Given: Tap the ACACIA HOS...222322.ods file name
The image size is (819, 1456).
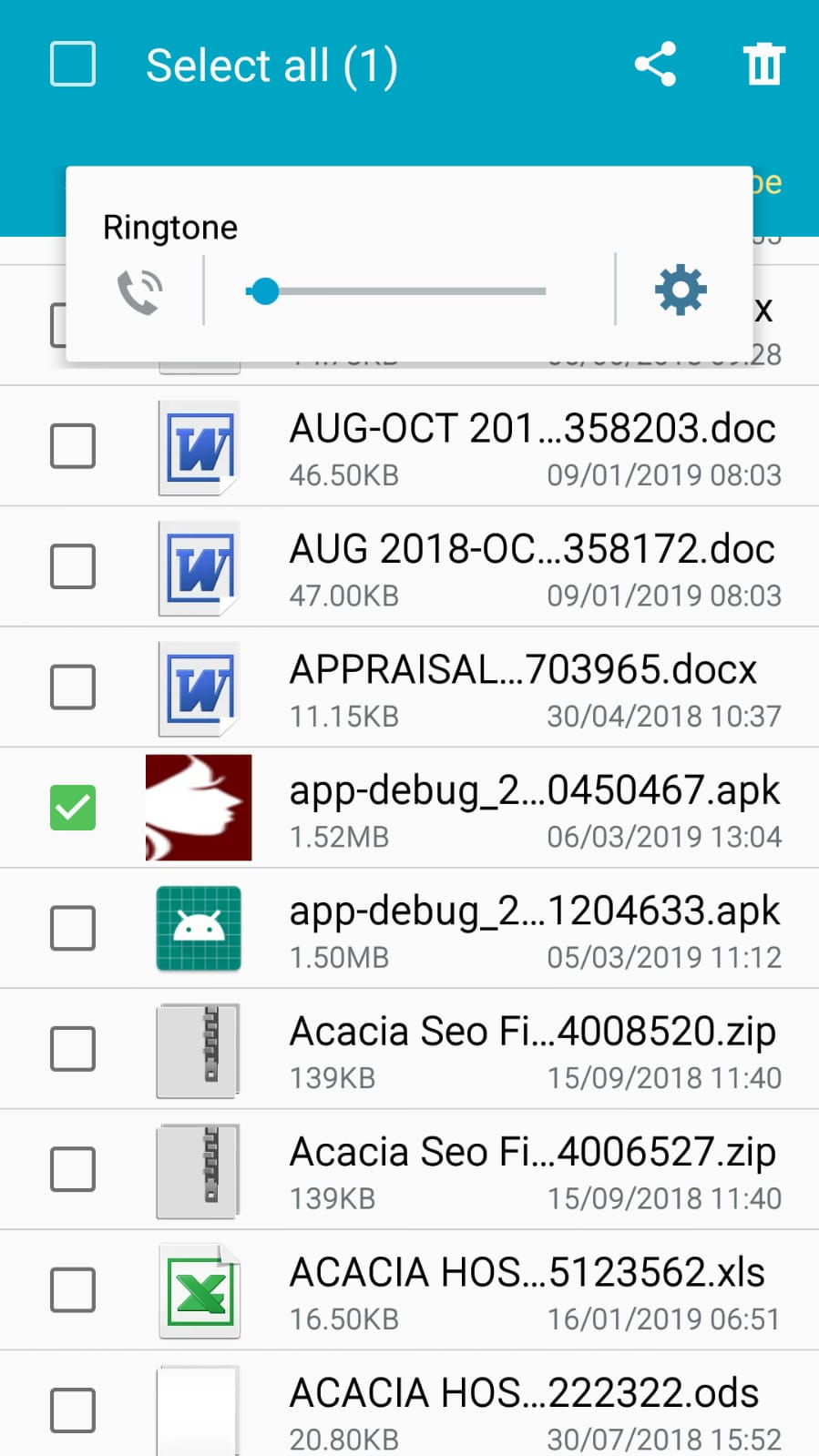Looking at the screenshot, I should tap(524, 1393).
